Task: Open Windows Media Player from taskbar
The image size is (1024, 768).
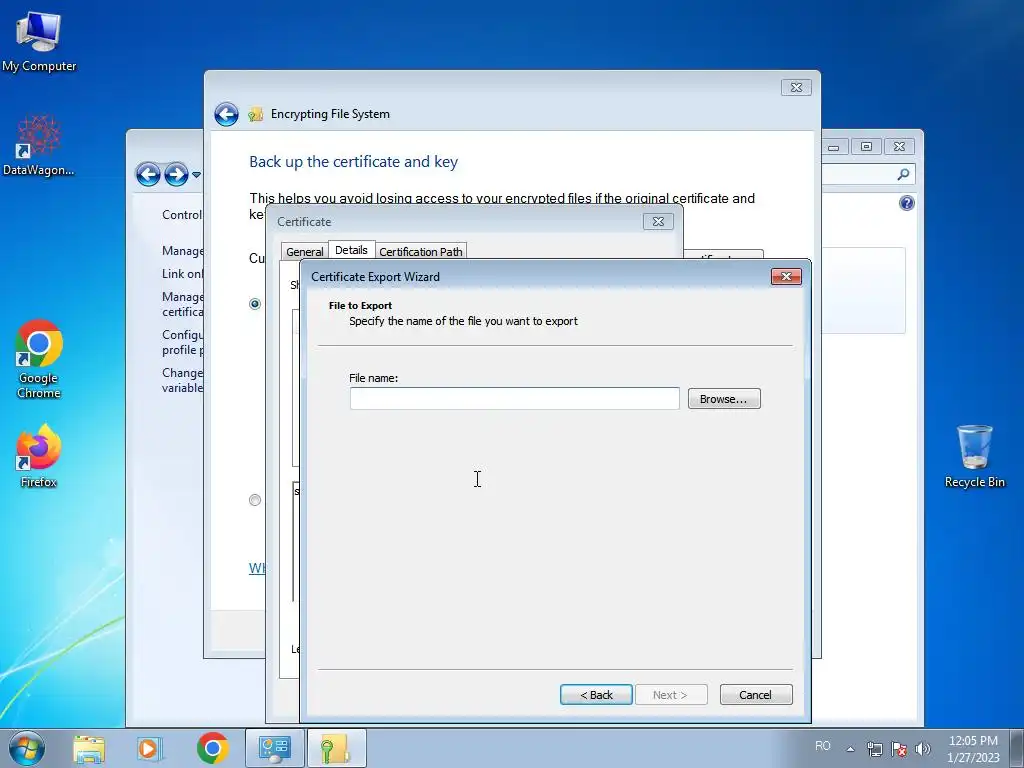Action: [149, 748]
